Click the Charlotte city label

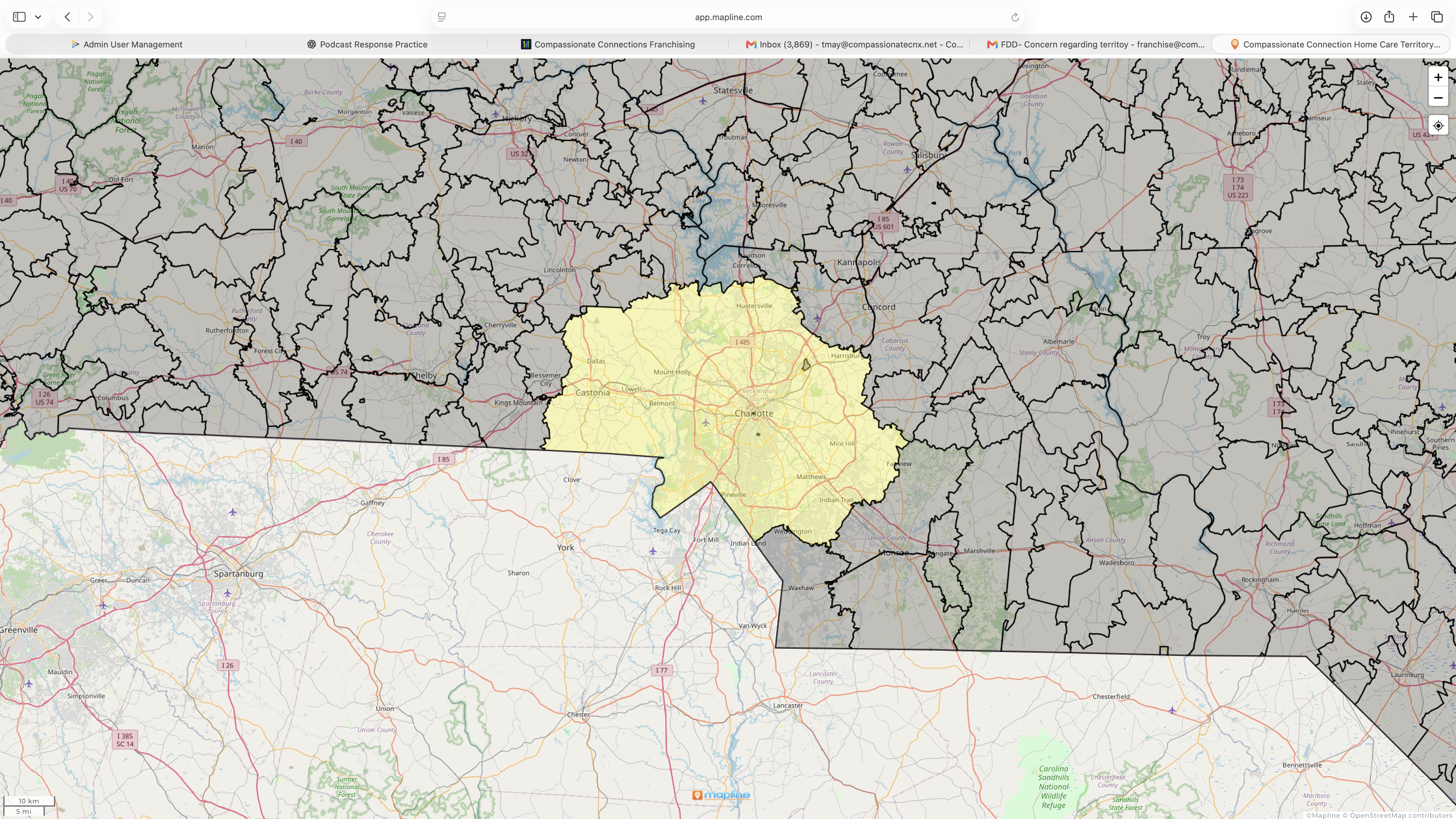pos(754,413)
